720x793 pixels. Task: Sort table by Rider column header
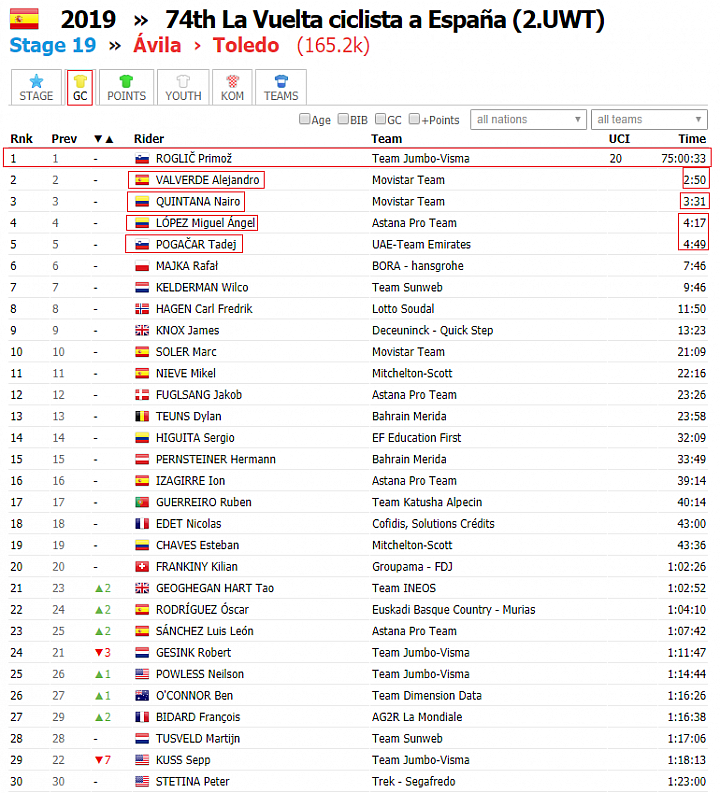tap(149, 139)
